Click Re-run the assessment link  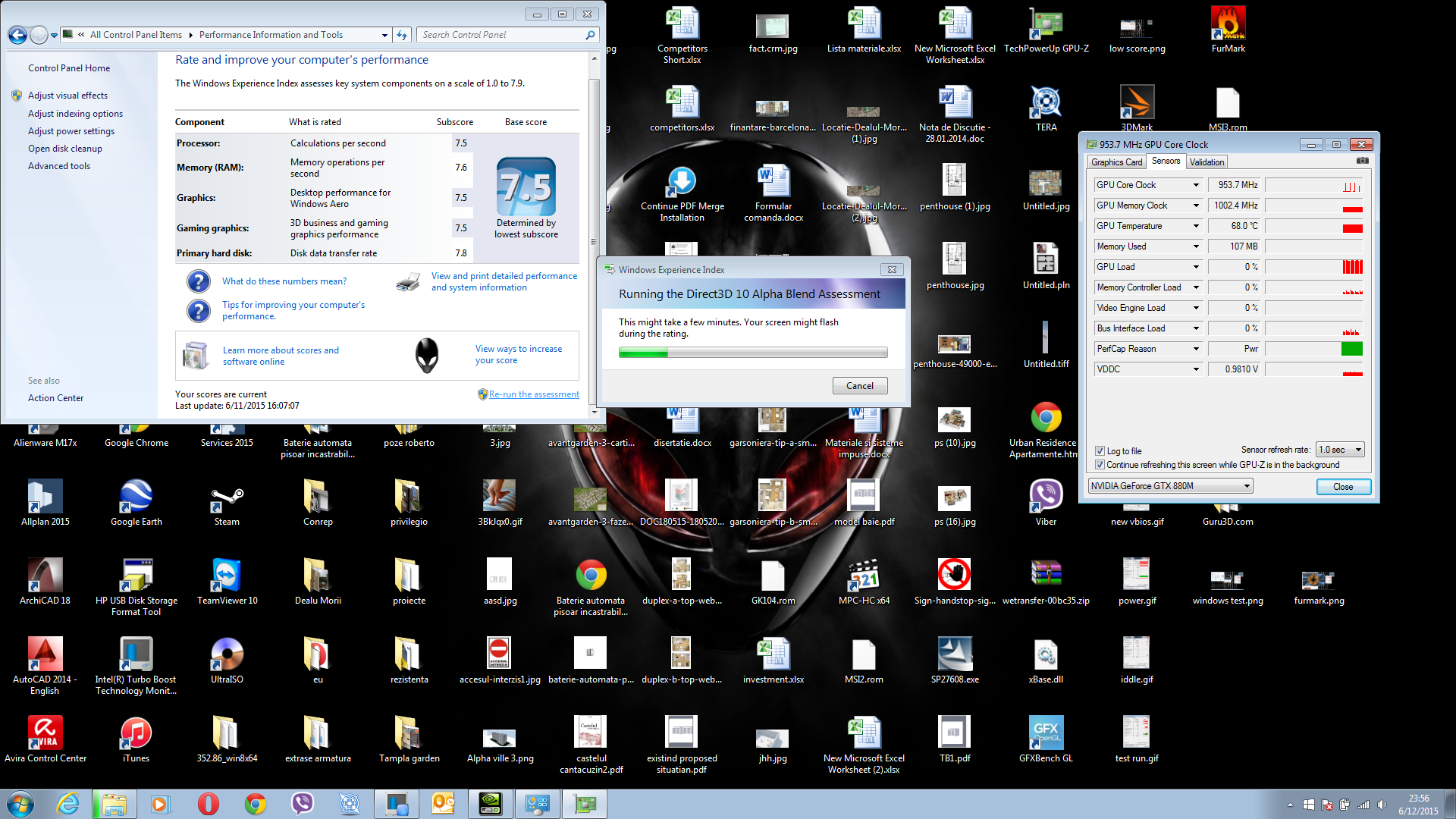point(534,394)
